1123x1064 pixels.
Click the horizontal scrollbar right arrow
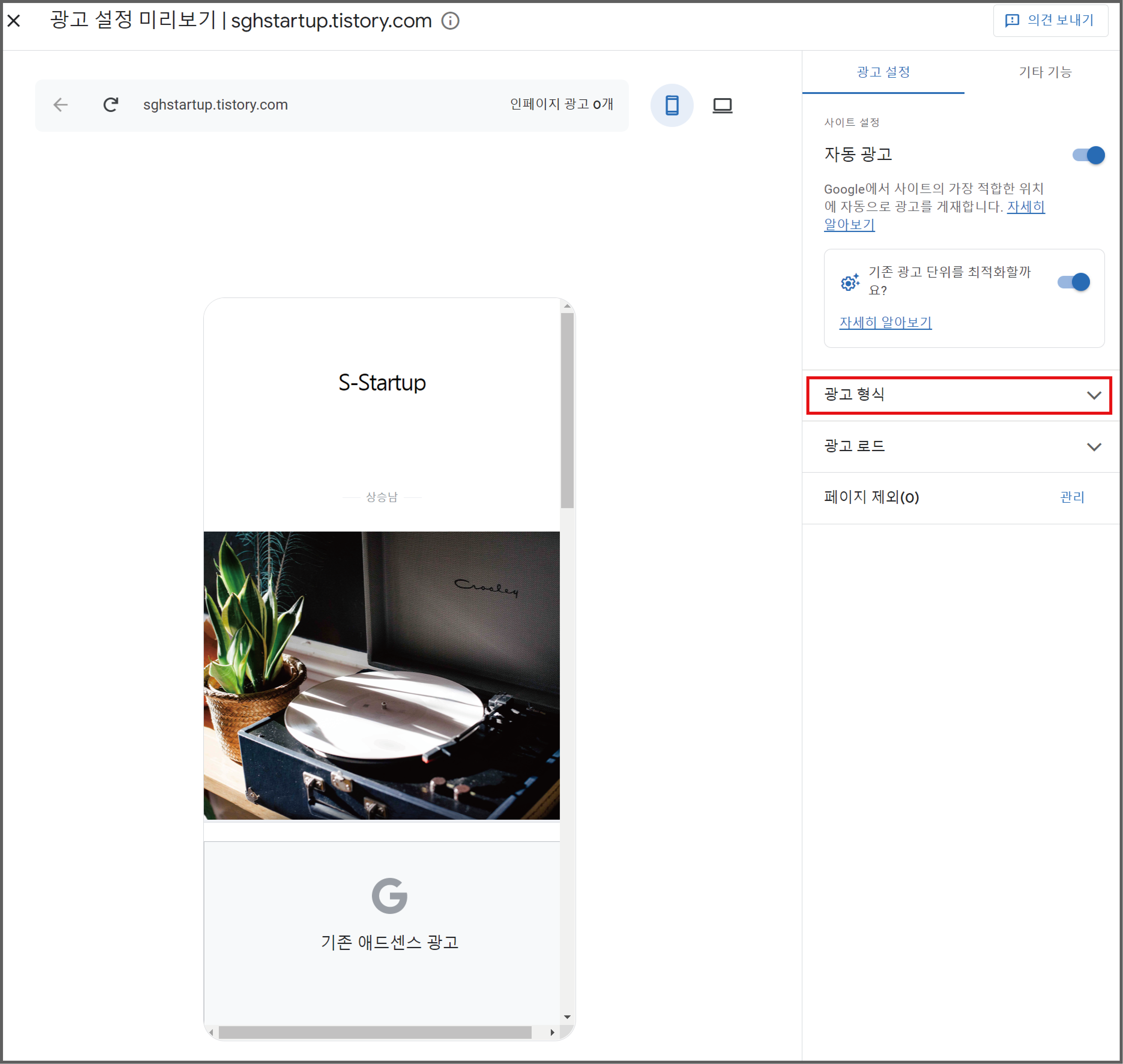(552, 1032)
